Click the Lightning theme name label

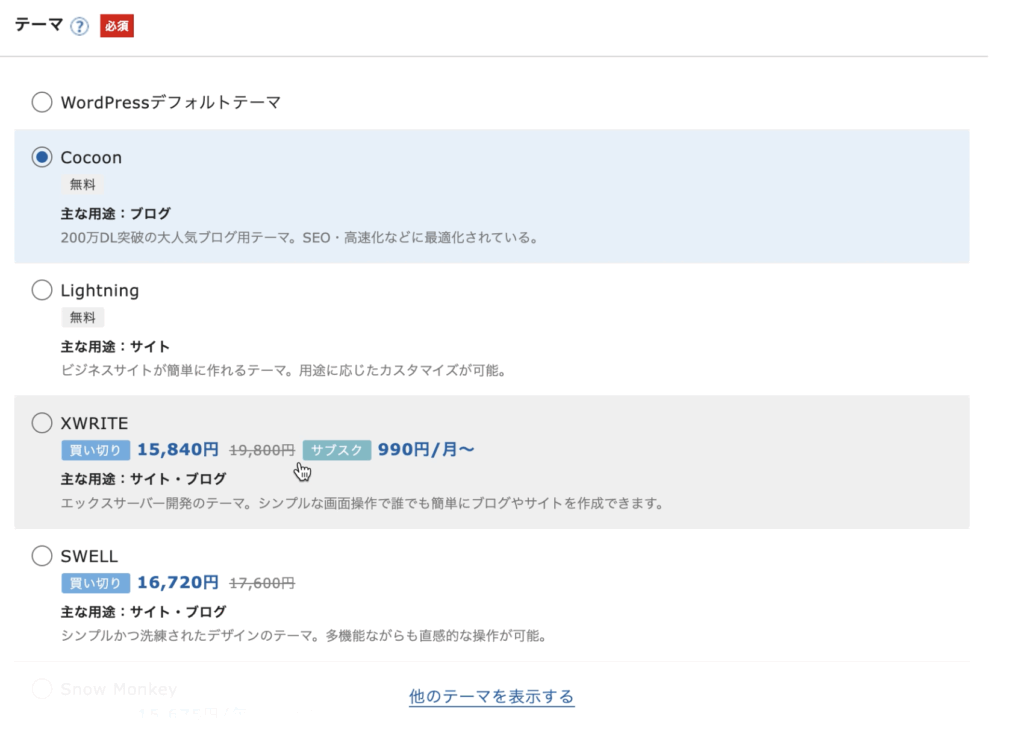coord(100,290)
